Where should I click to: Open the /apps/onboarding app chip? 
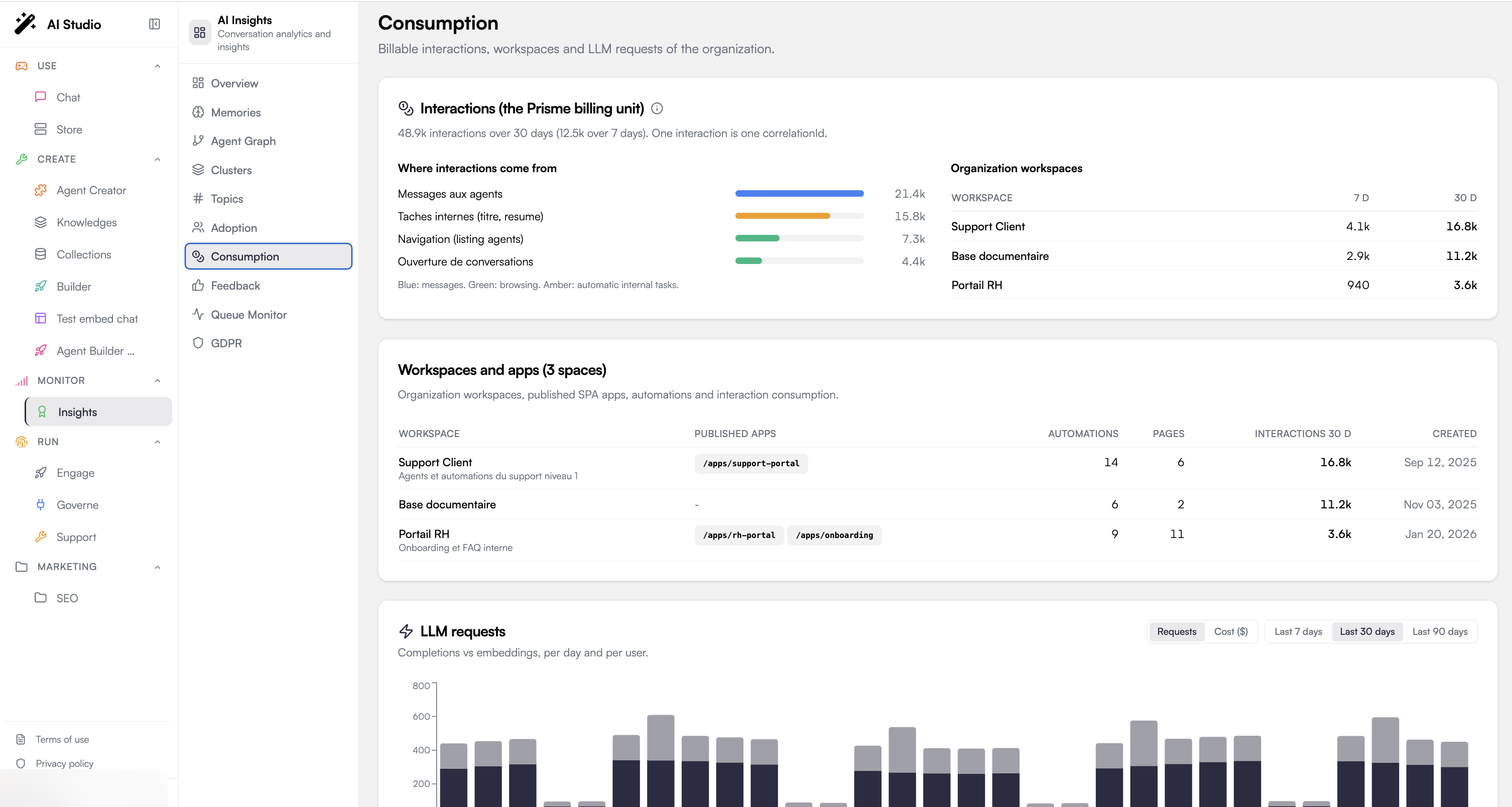[834, 534]
